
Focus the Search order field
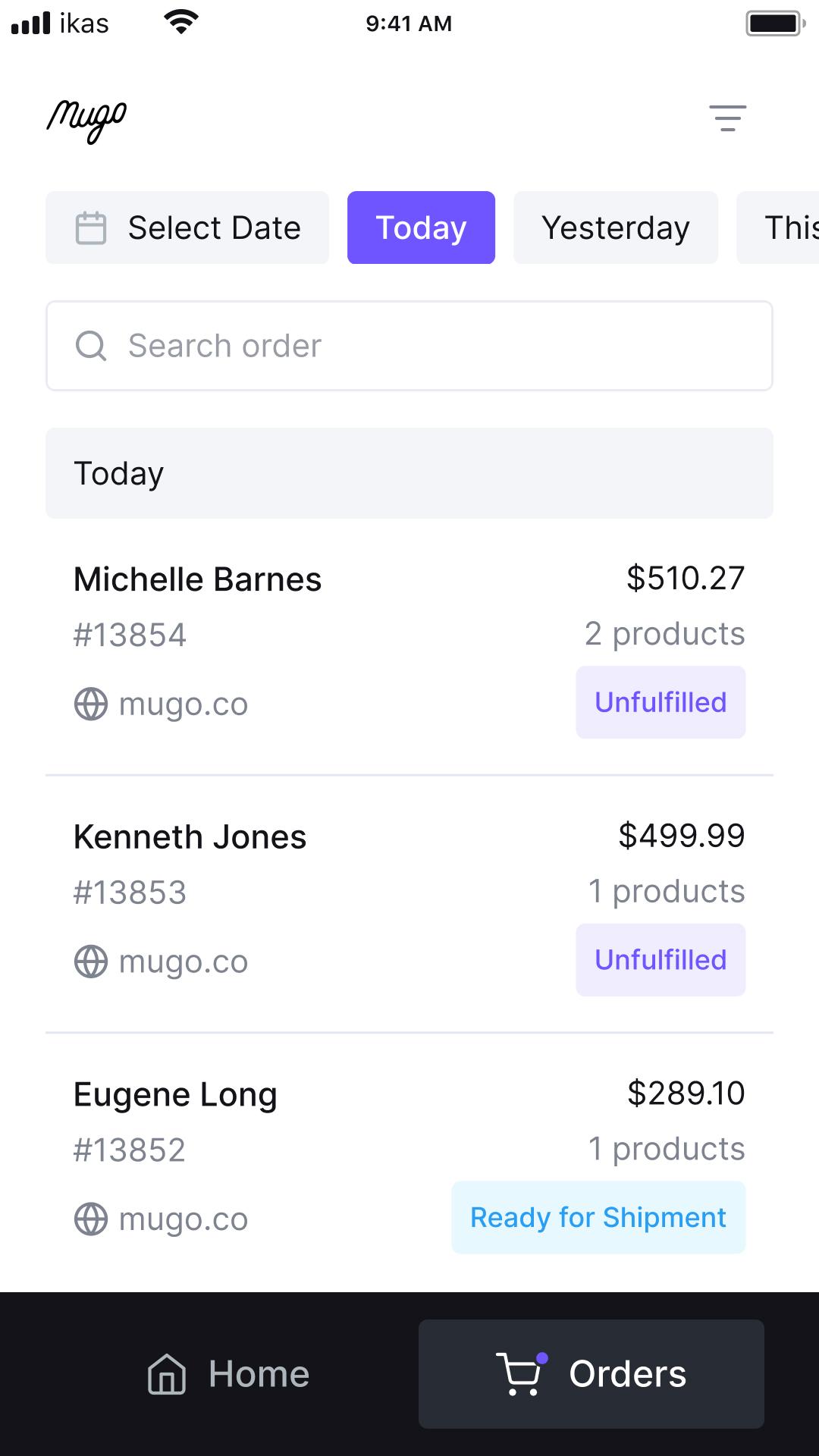pyautogui.click(x=409, y=346)
